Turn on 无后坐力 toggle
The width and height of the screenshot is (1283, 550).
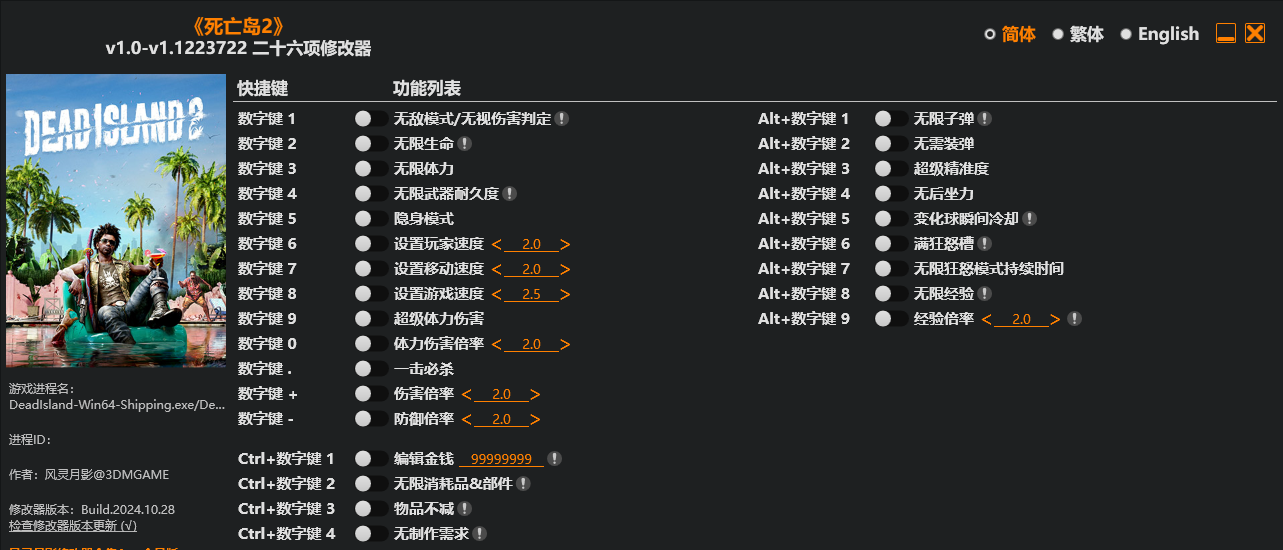891,194
